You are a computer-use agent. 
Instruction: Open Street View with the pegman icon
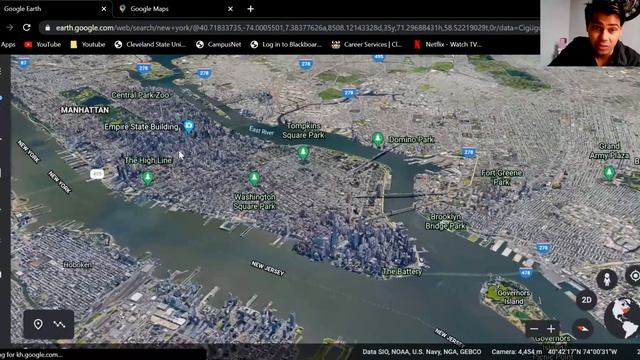coord(607,279)
